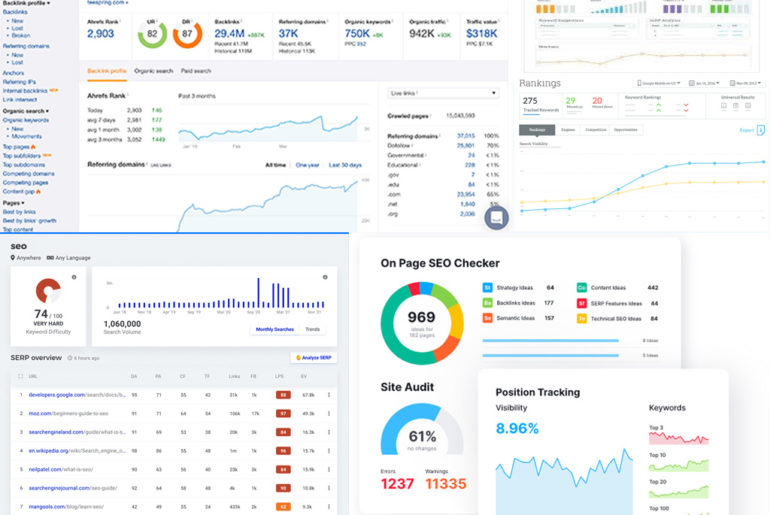Open the Paid search tab
The image size is (770, 515).
tap(195, 71)
